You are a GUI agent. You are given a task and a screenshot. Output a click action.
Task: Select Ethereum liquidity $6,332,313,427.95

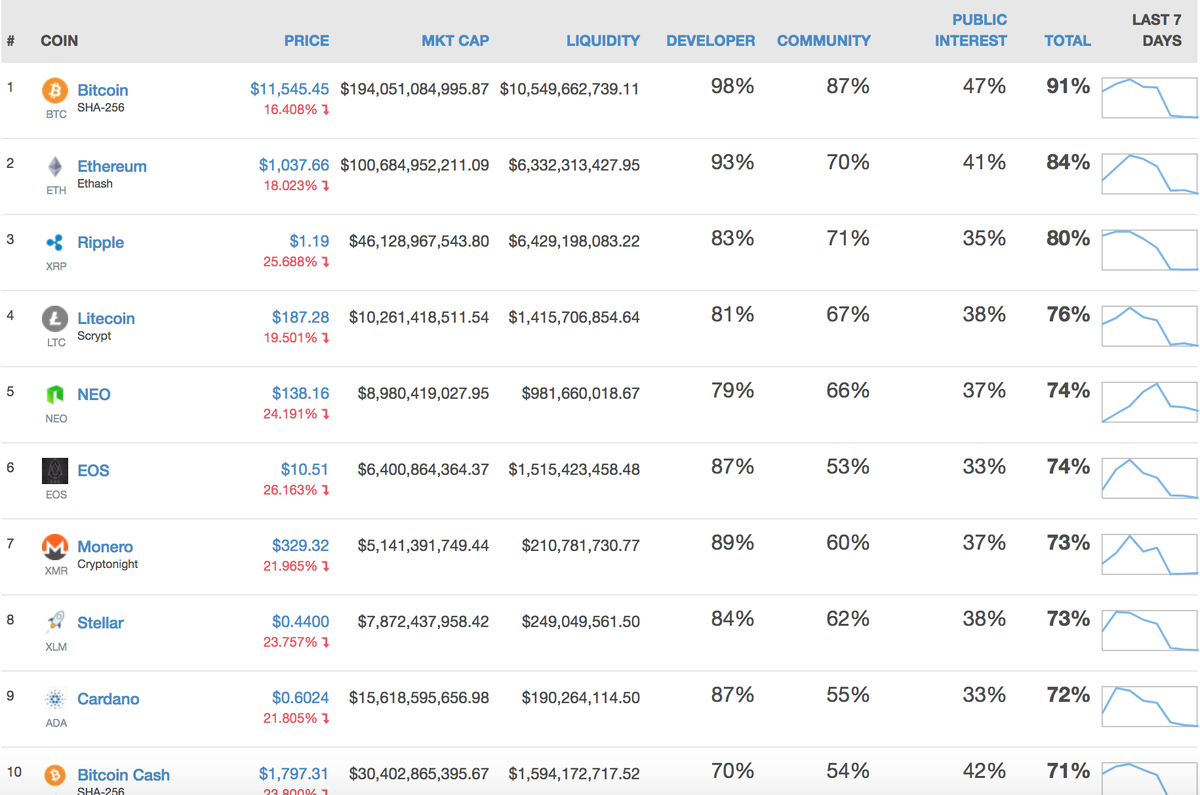tap(574, 165)
